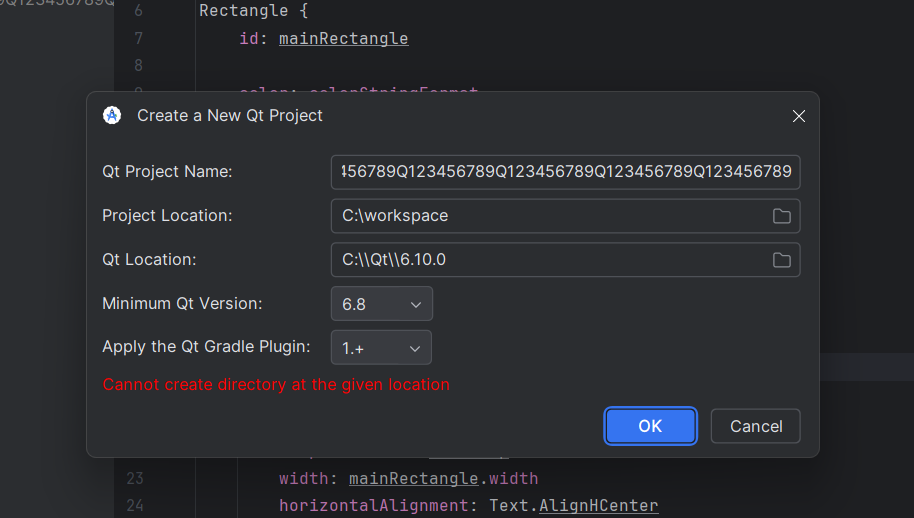Click the red 'Cannot create directory' error message
The width and height of the screenshot is (914, 518).
[276, 385]
